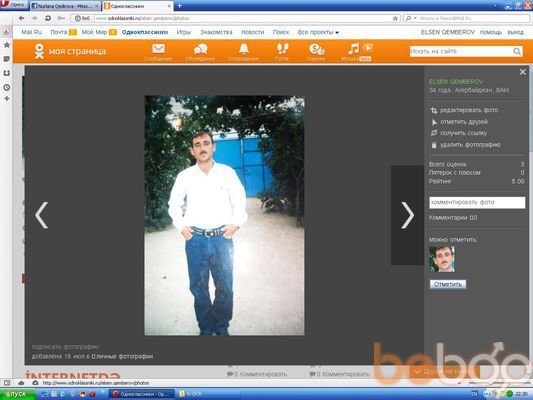Show the next photo with right arrow
Screen dimensions: 533x400
tap(407, 215)
